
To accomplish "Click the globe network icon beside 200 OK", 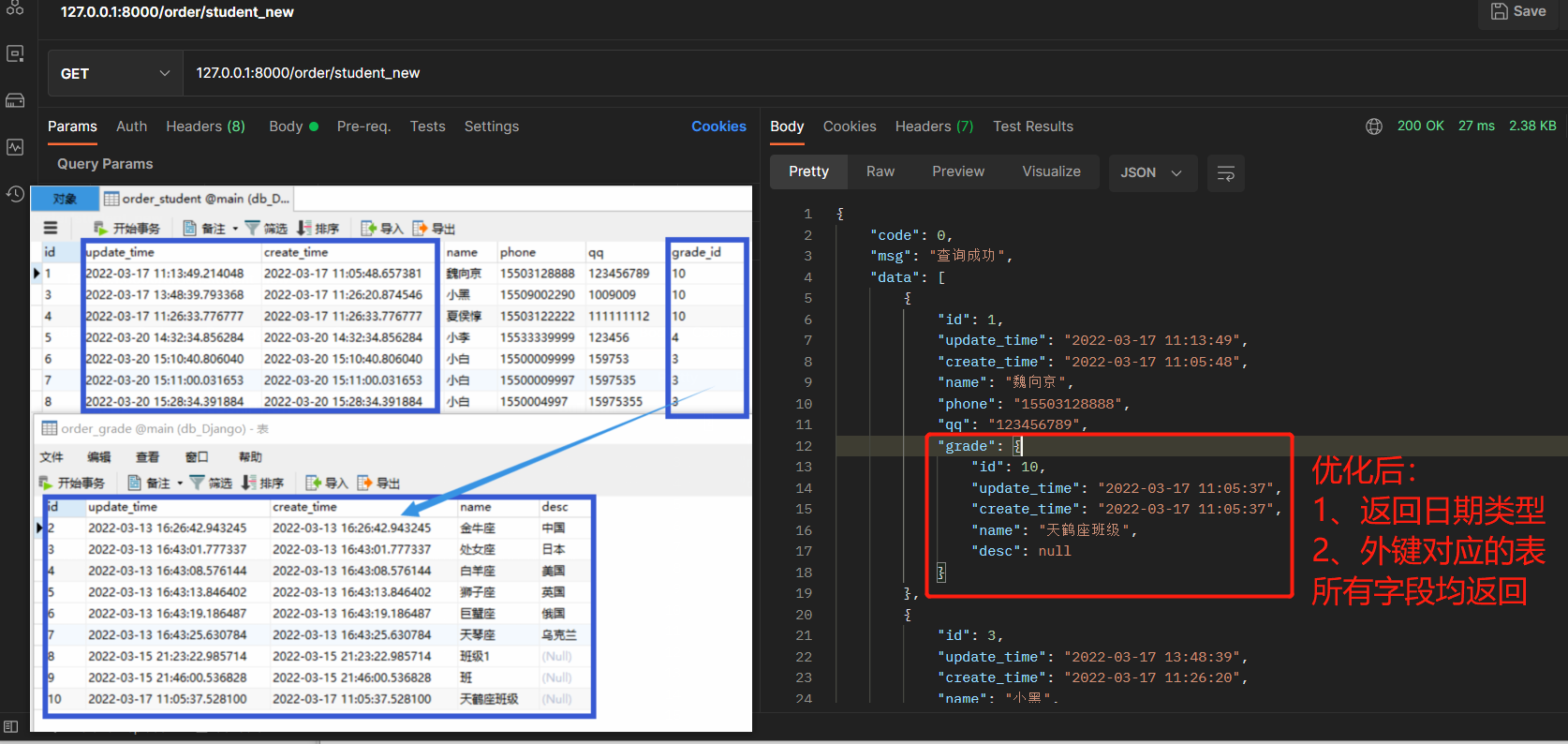I will pyautogui.click(x=1374, y=126).
